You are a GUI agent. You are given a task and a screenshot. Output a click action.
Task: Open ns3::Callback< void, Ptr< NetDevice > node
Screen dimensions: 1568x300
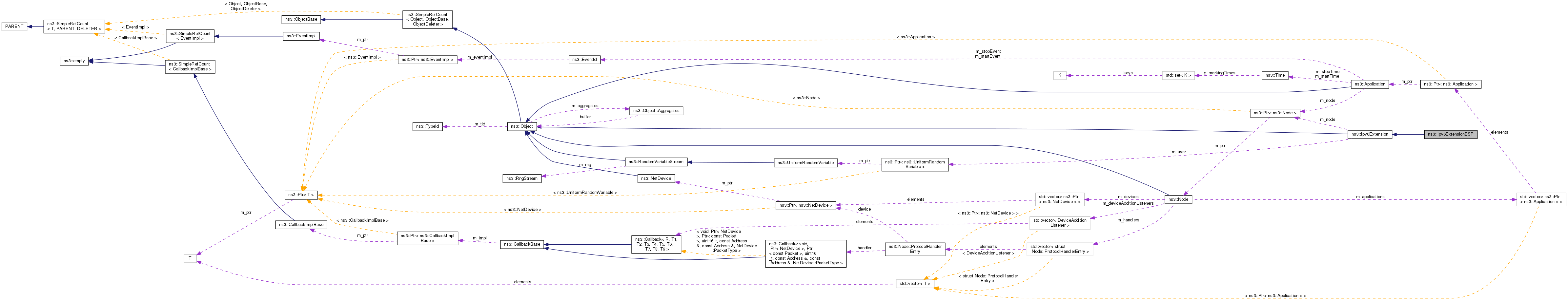point(805,253)
